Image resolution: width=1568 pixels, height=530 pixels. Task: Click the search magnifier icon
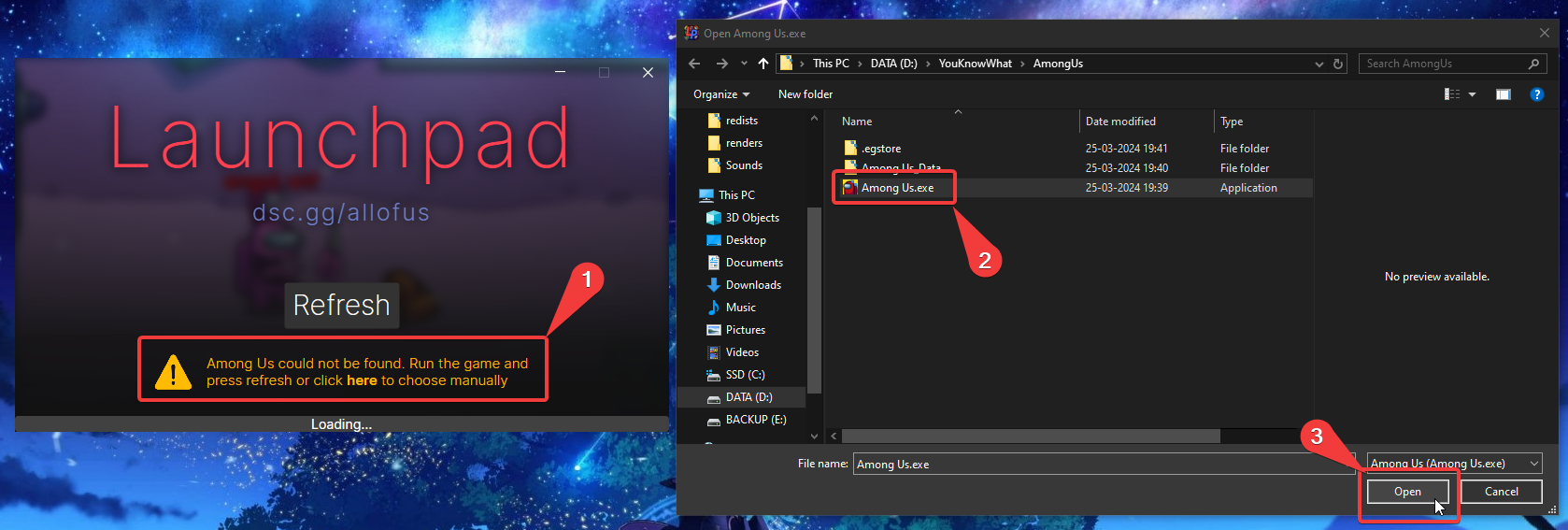tap(1533, 64)
